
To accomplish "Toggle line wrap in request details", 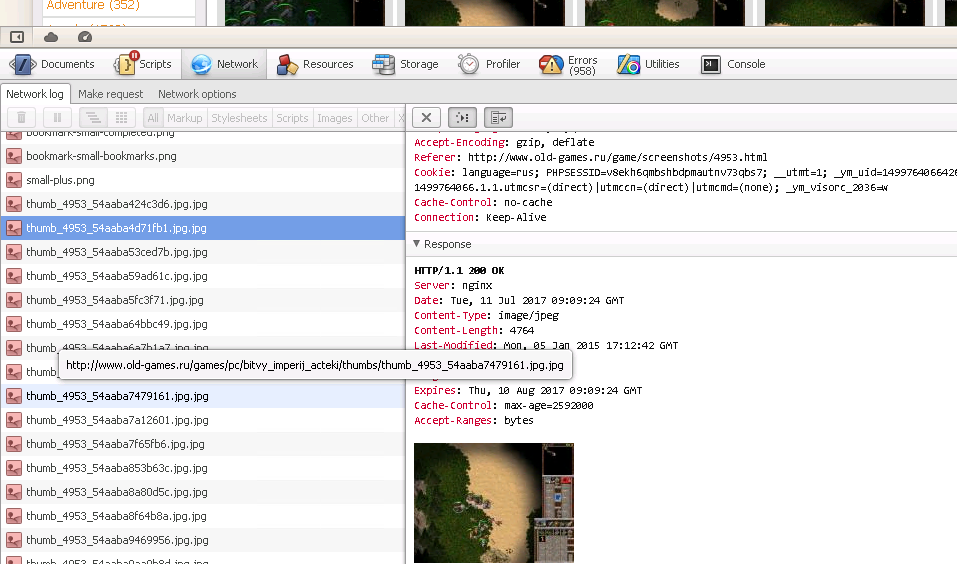I will tap(498, 118).
